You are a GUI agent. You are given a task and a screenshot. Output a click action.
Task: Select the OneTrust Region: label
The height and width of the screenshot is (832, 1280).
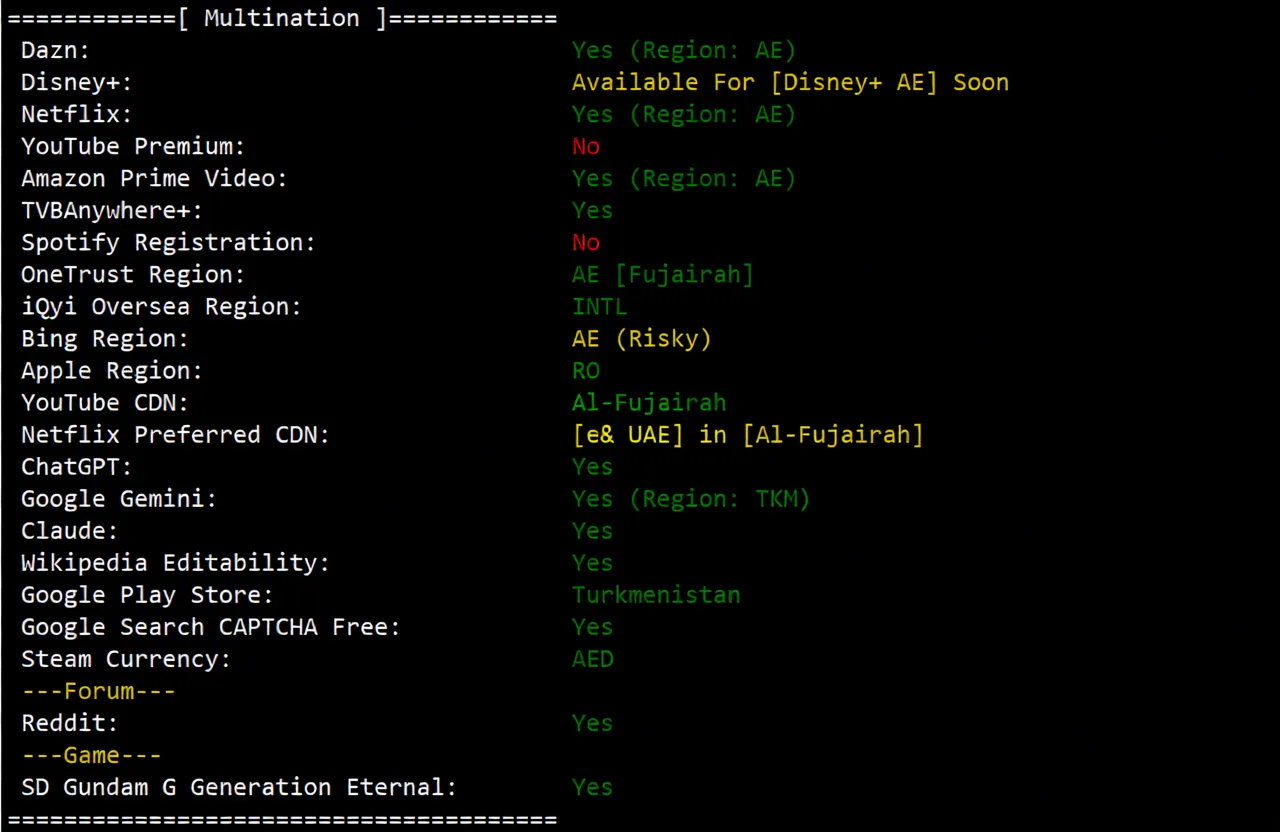coord(133,274)
